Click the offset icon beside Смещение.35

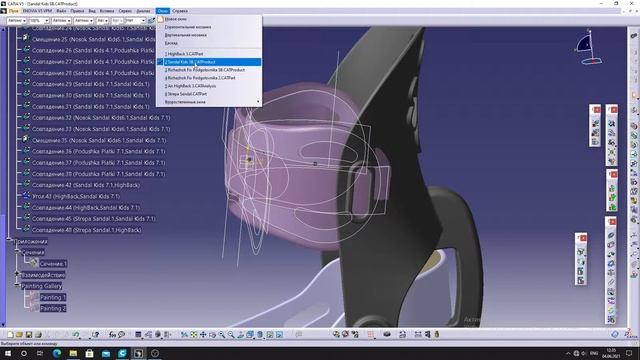(26, 140)
